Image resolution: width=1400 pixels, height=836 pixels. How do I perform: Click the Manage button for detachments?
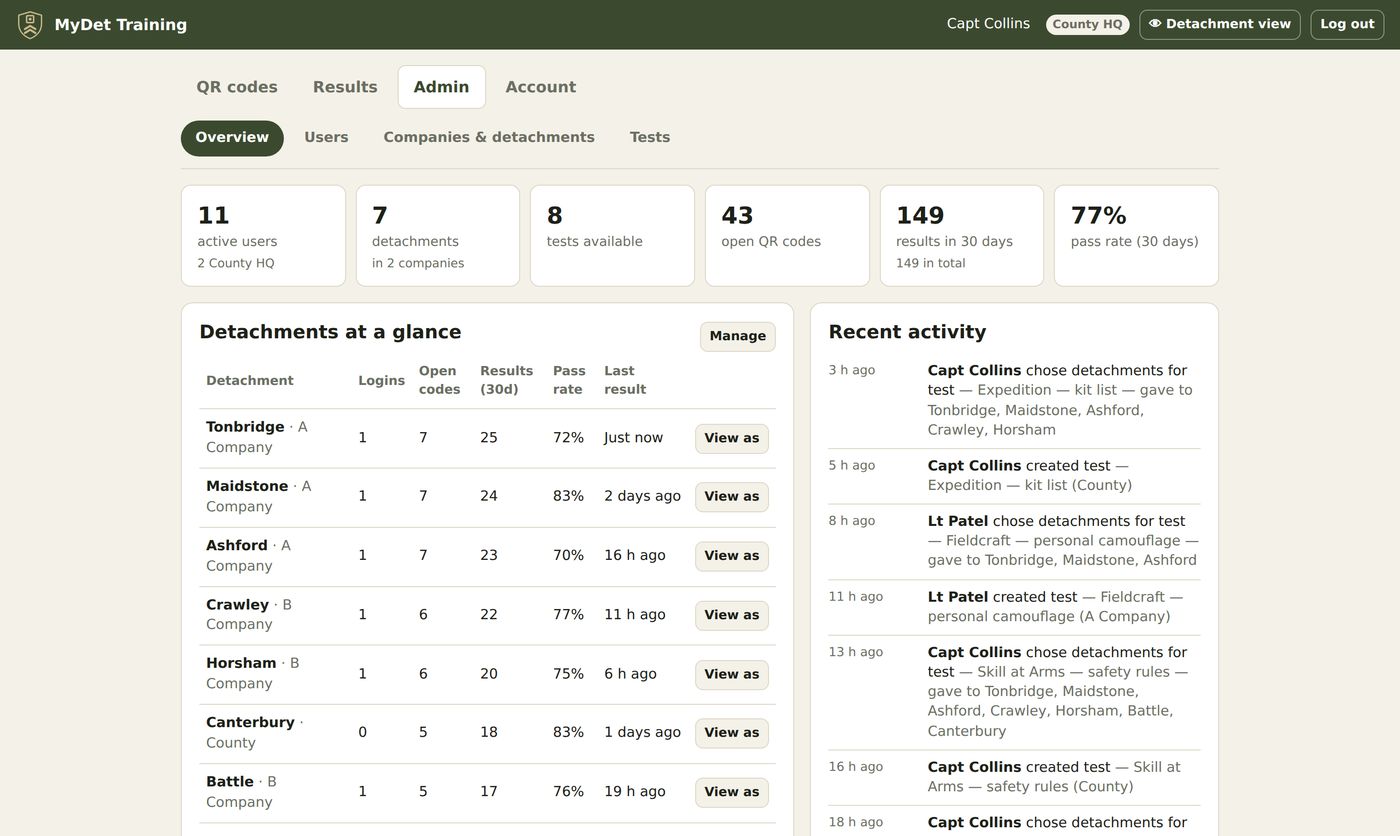pyautogui.click(x=738, y=336)
